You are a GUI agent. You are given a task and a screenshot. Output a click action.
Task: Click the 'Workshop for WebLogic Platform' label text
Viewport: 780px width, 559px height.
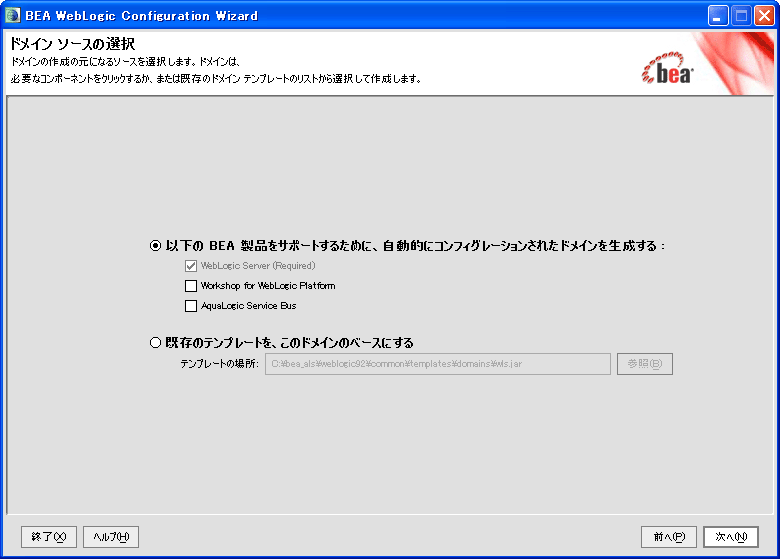pyautogui.click(x=268, y=286)
